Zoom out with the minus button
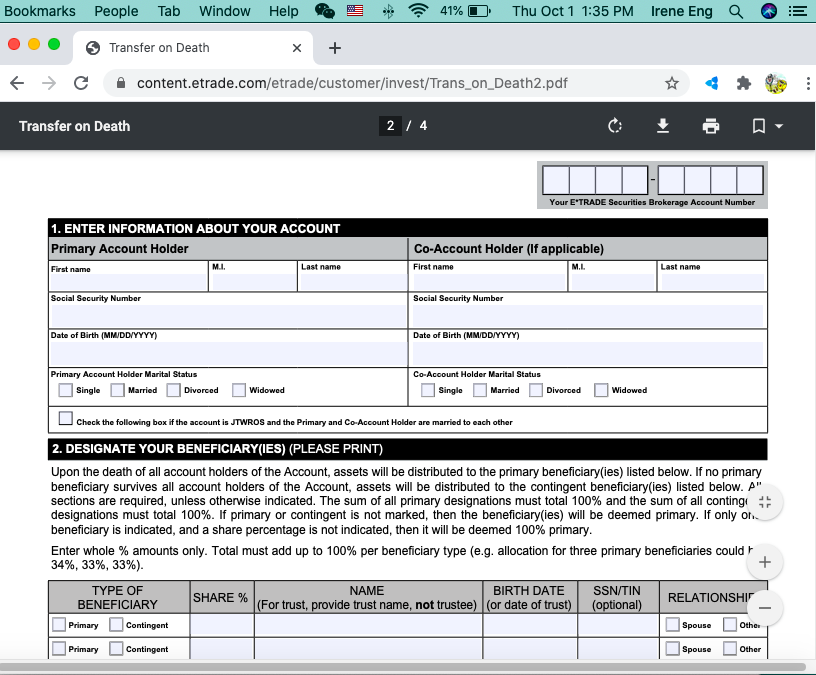This screenshot has width=816, height=675. pos(764,608)
